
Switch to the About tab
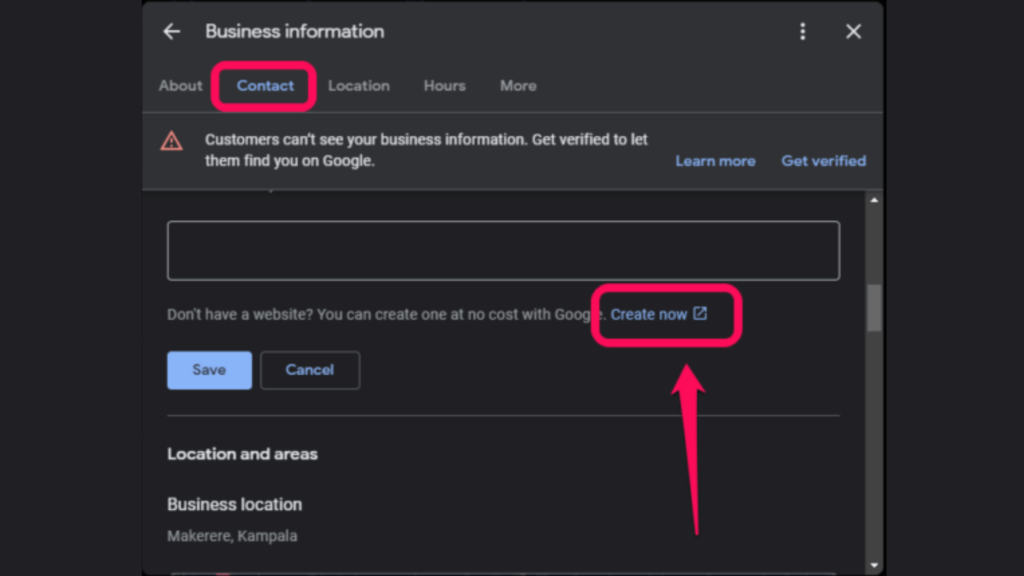pyautogui.click(x=180, y=86)
